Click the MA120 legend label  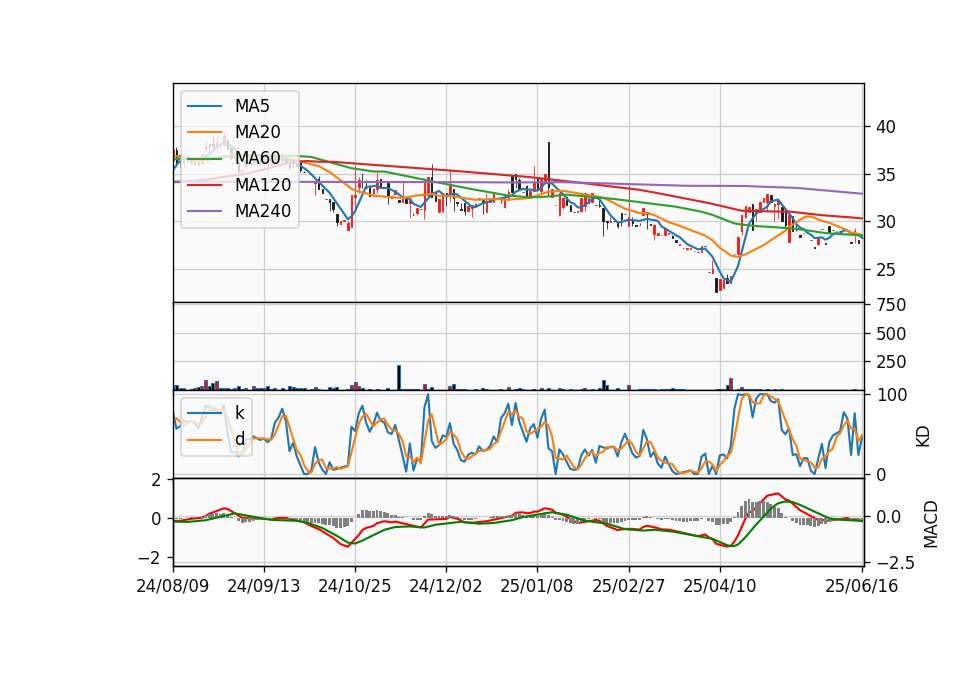263,184
